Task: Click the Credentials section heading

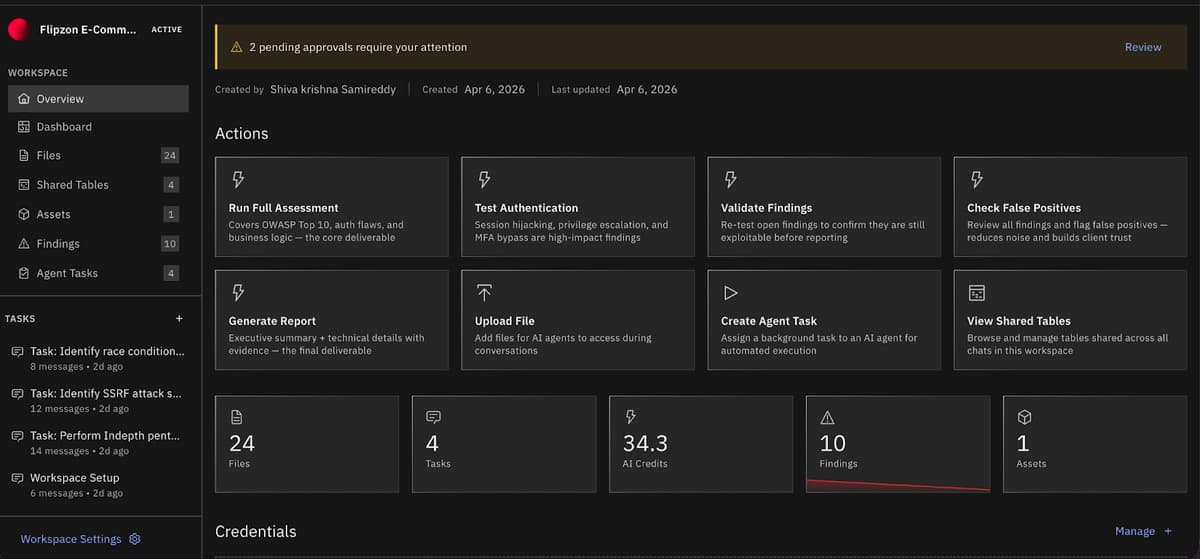Action: point(256,531)
